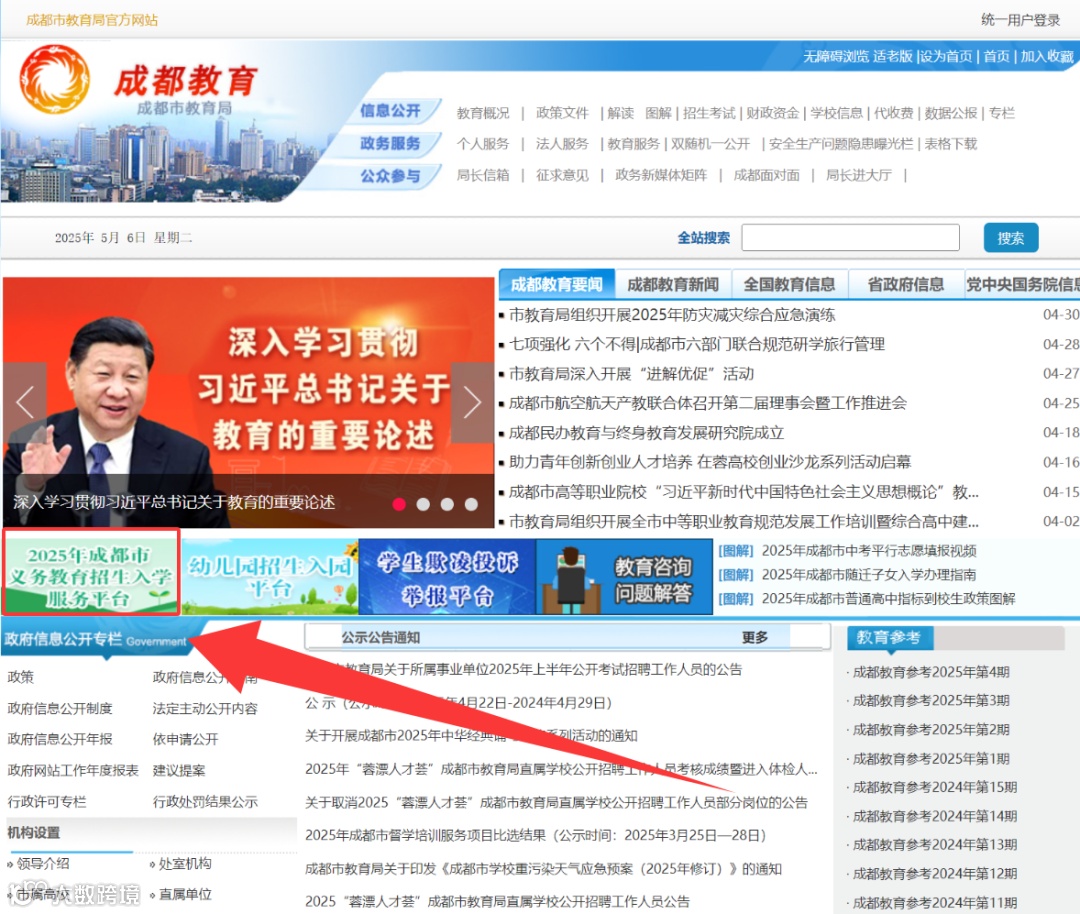
Task: Open 局长进大厅 link
Action: (858, 175)
